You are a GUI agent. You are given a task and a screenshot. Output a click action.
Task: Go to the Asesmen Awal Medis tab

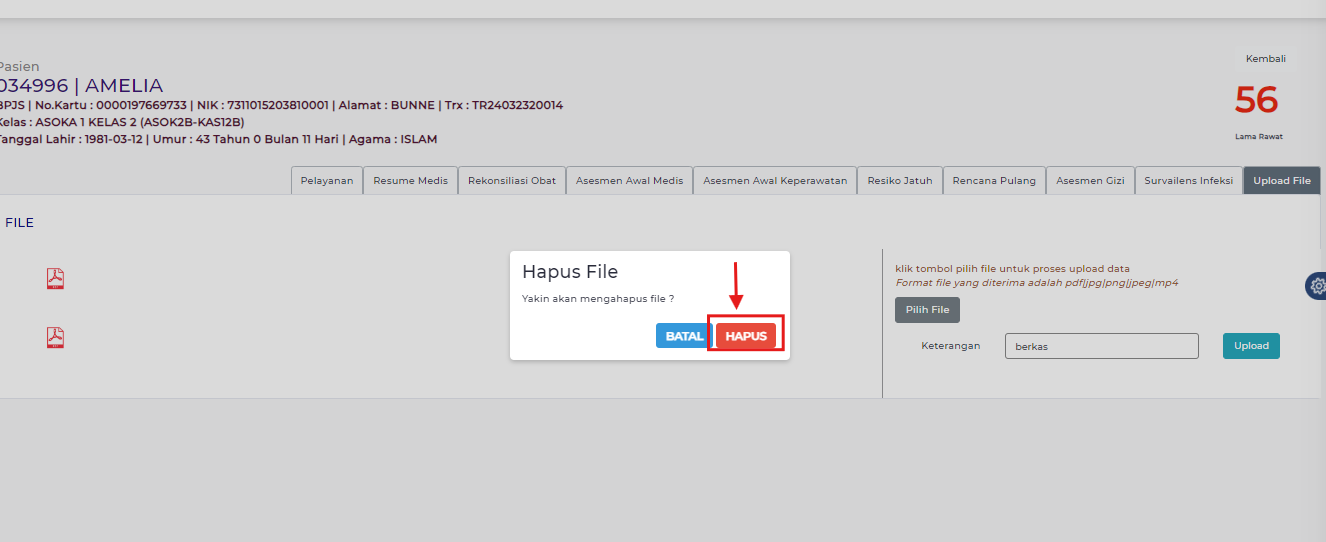[629, 181]
